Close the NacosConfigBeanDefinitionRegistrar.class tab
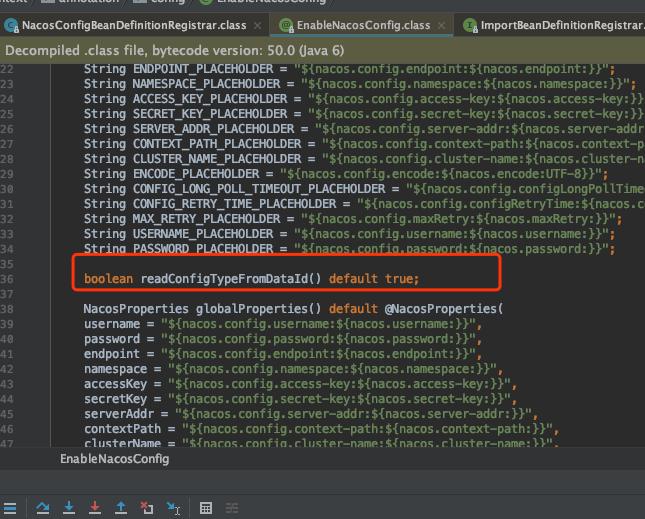Image resolution: width=645 pixels, height=519 pixels. pos(258,26)
